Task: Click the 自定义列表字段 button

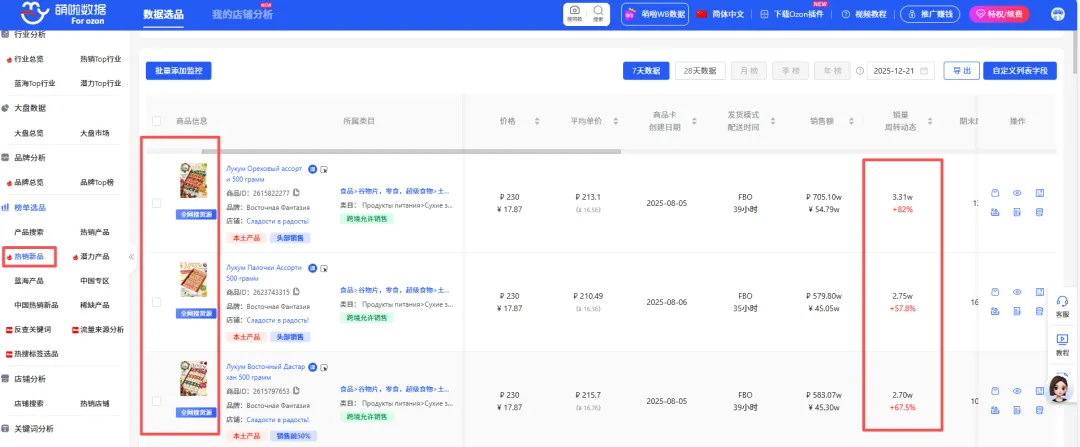Action: click(1019, 71)
